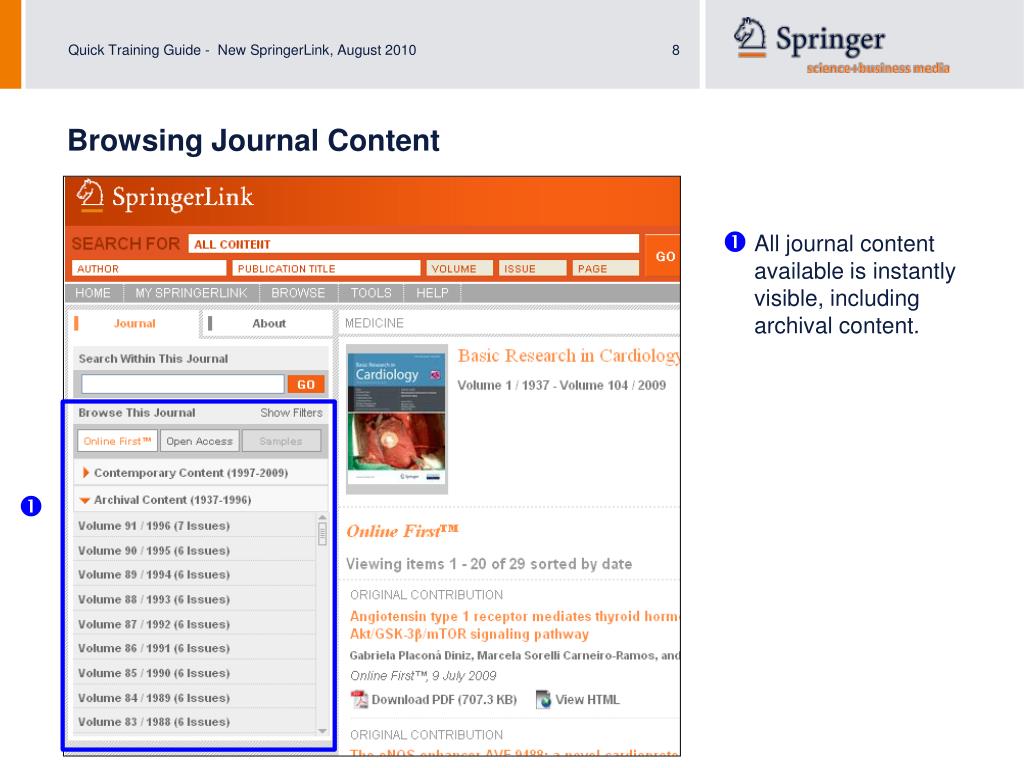Click the page number 8 in header
The height and width of the screenshot is (768, 1024).
coord(676,50)
